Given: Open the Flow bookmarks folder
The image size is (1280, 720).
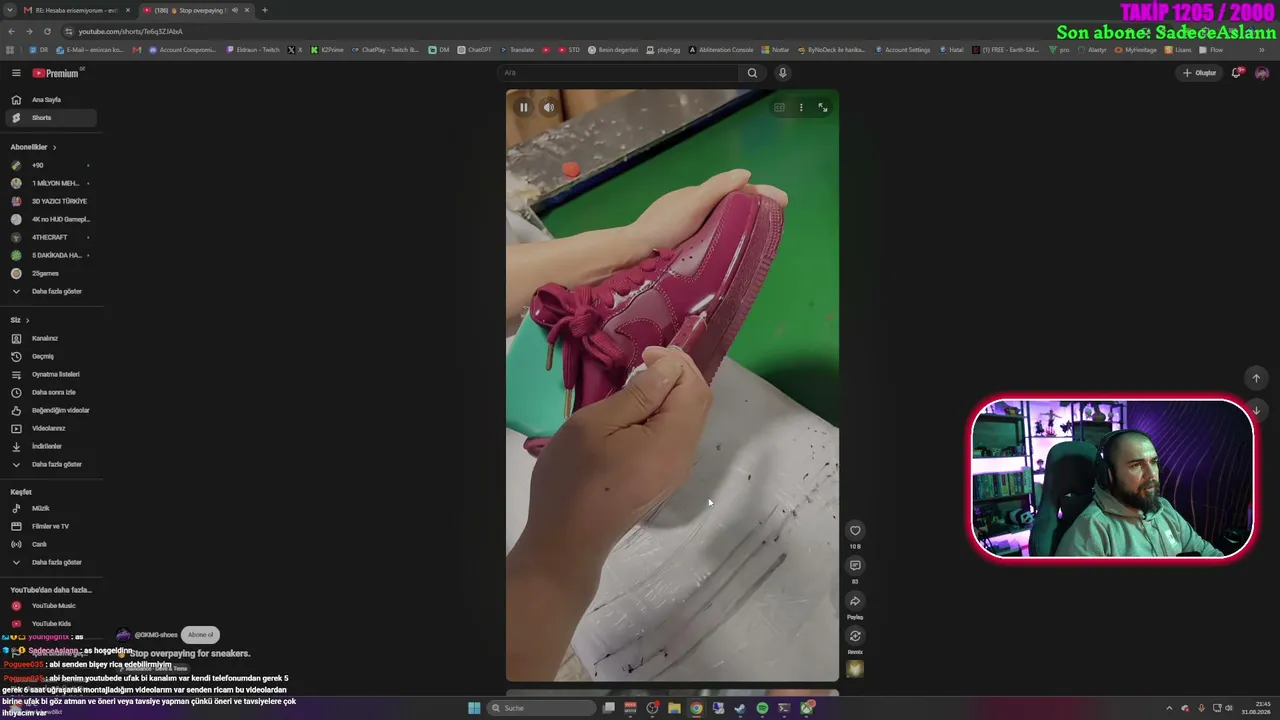Looking at the screenshot, I should pyautogui.click(x=1211, y=50).
